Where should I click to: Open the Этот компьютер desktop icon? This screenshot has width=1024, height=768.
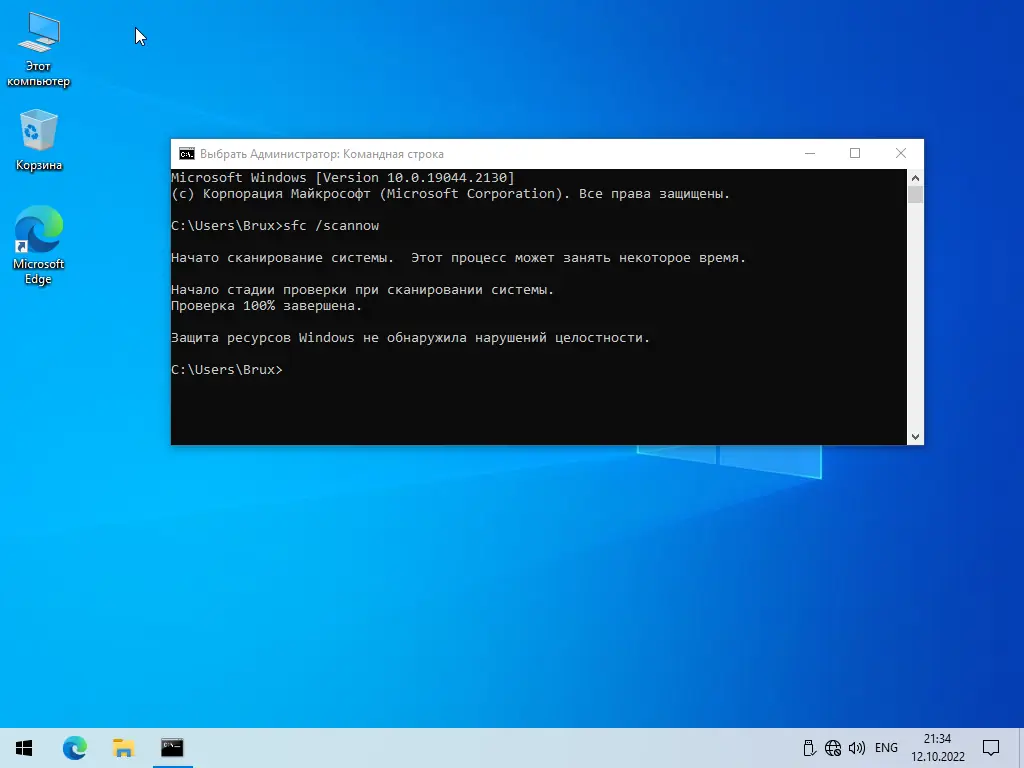[x=39, y=50]
